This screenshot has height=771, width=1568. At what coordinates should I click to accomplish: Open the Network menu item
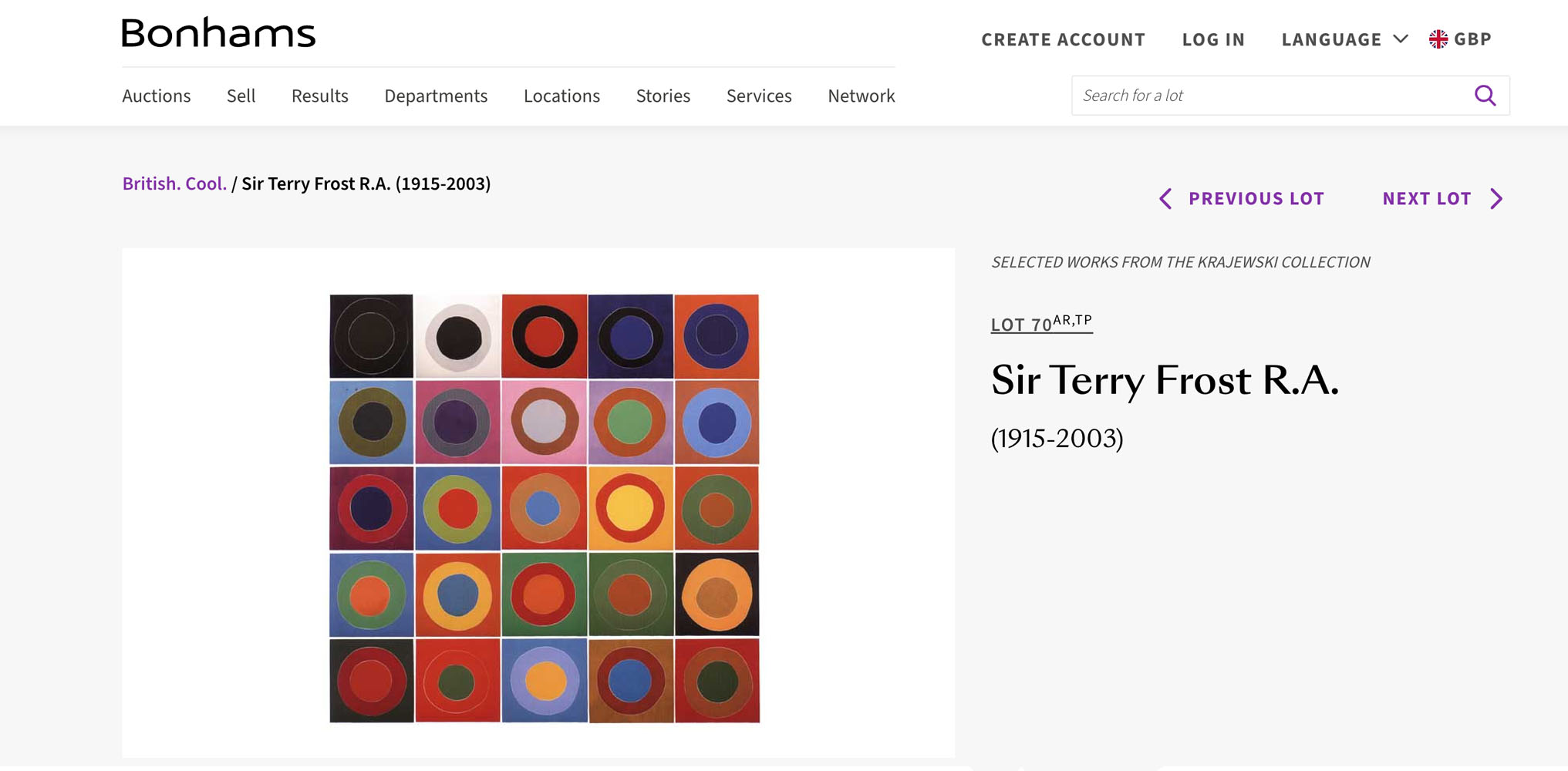tap(862, 96)
